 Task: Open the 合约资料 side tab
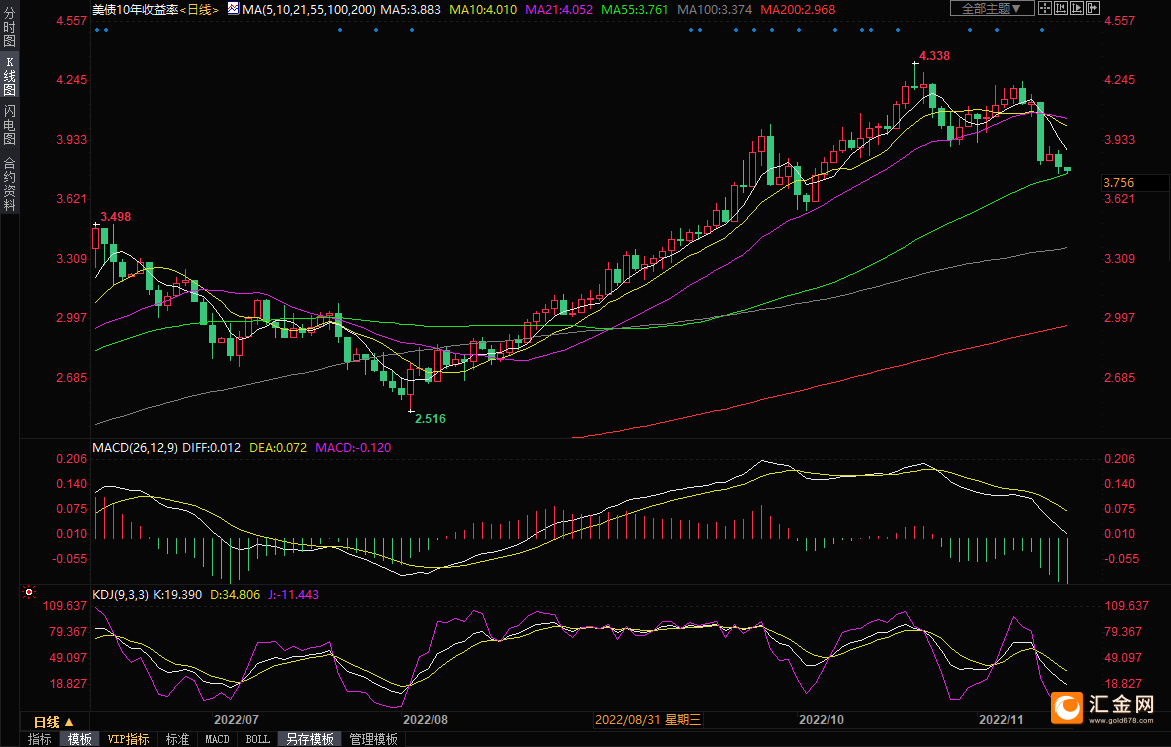pos(10,185)
